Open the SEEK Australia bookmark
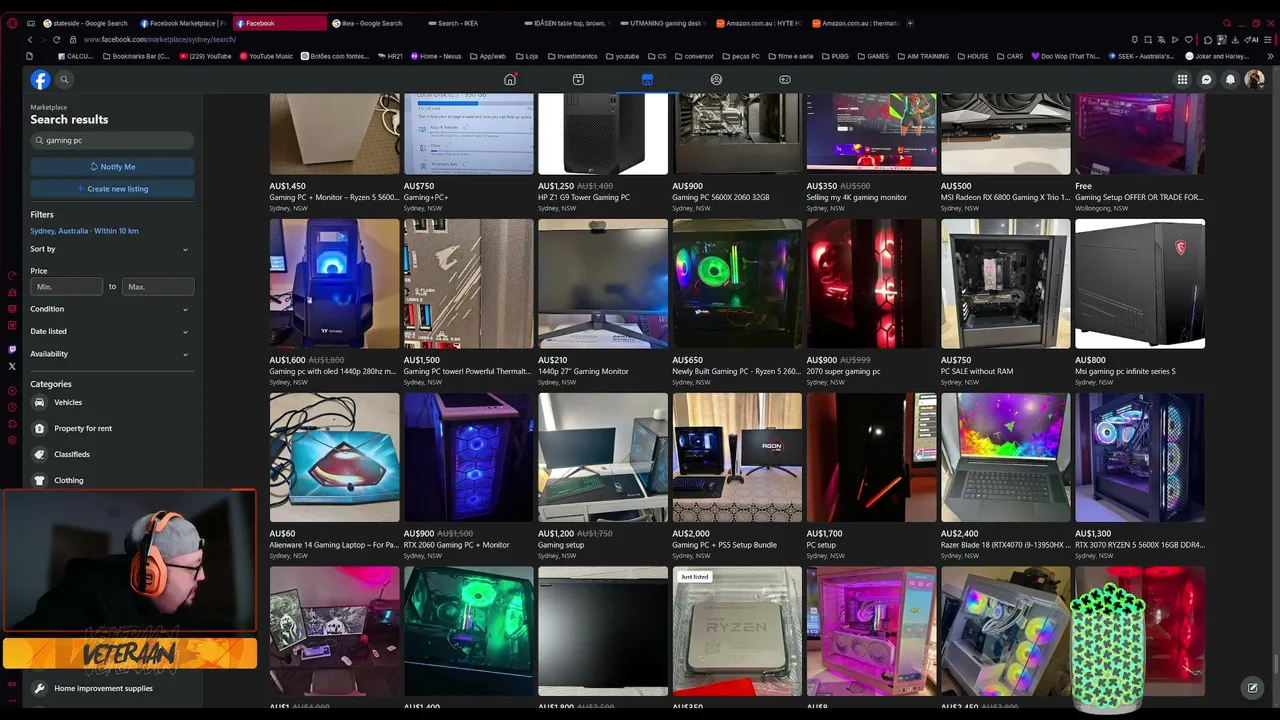This screenshot has width=1280, height=720. pos(1142,56)
